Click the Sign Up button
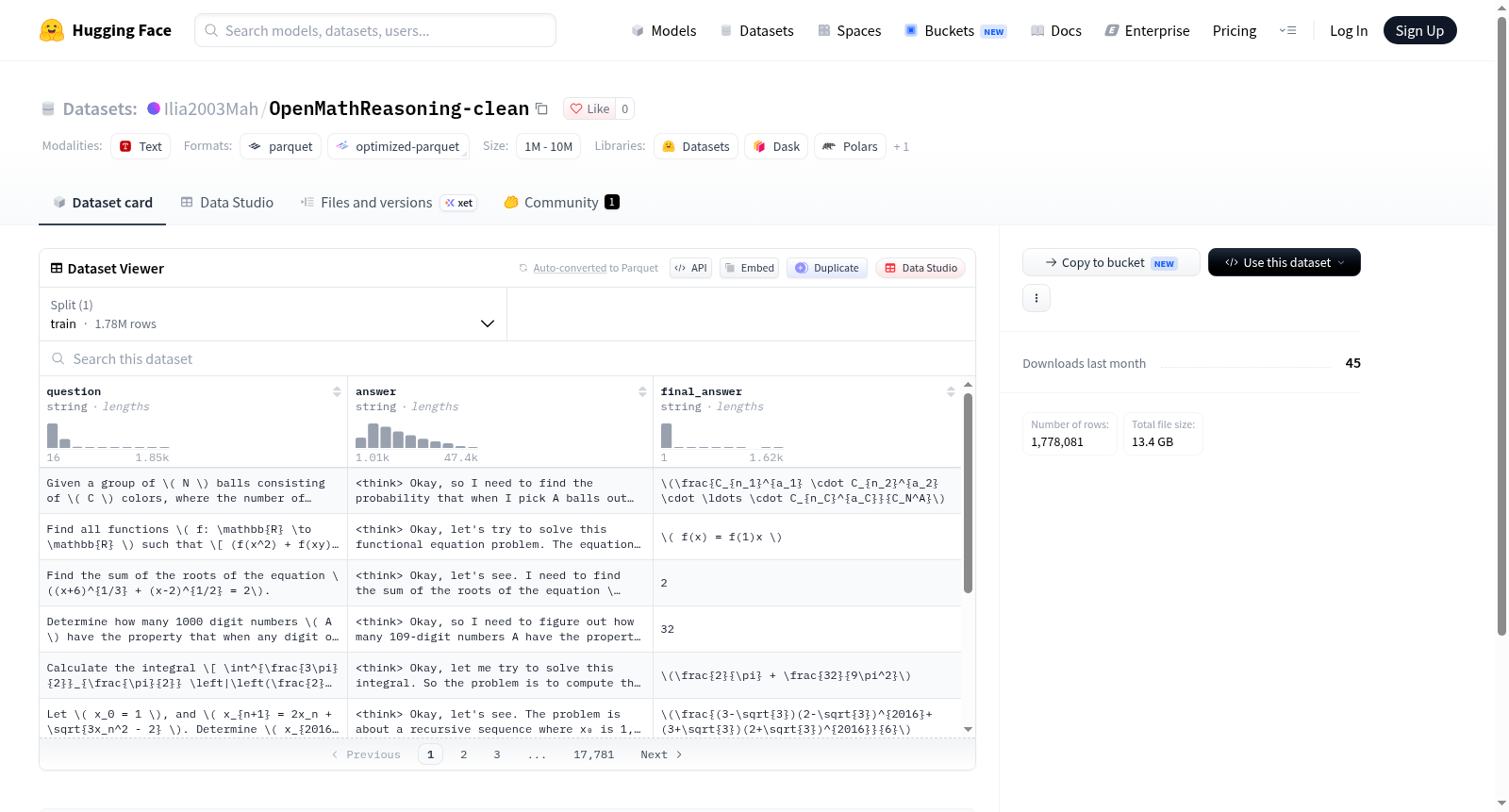 point(1419,30)
